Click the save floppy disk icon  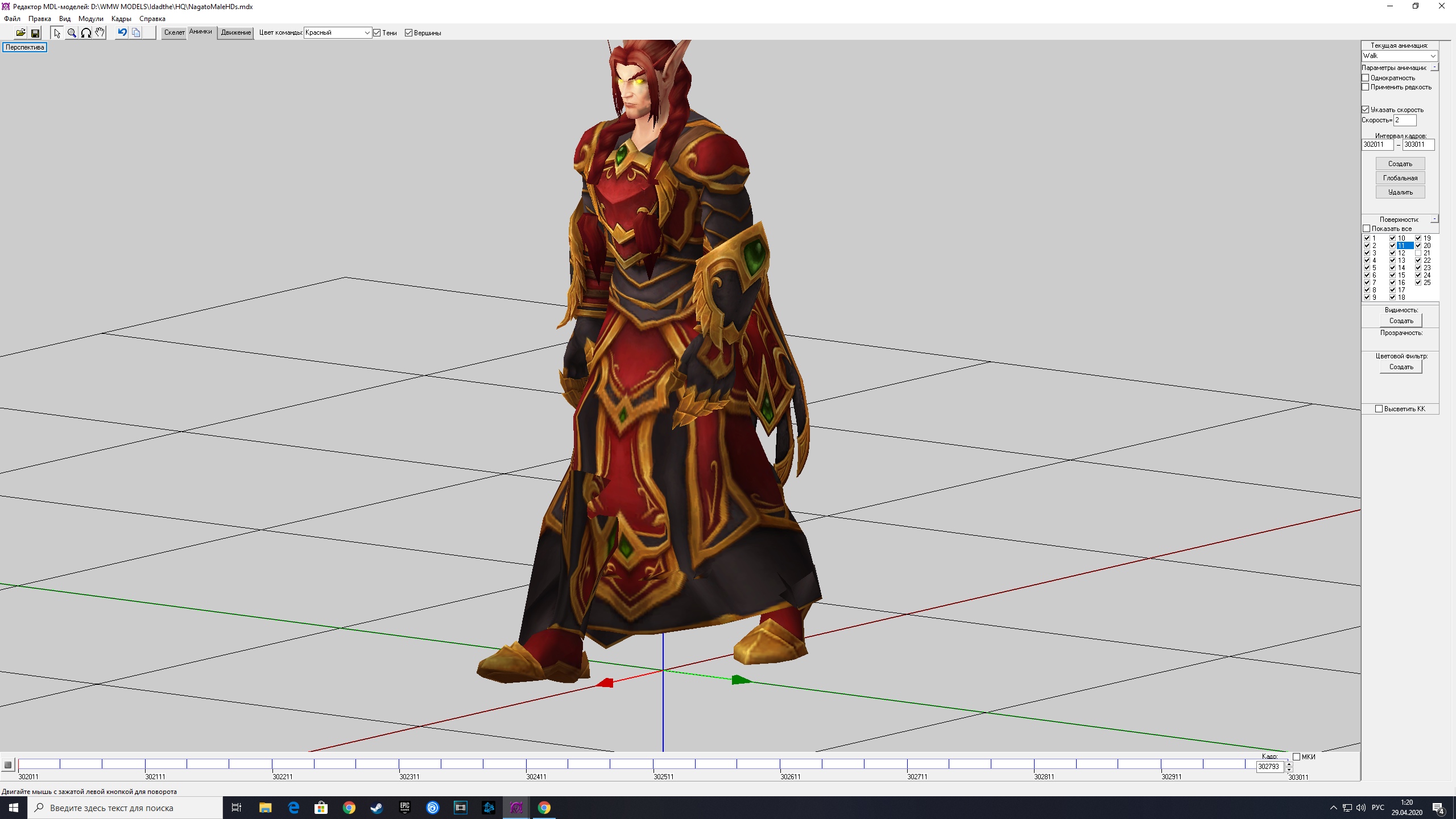coord(35,33)
